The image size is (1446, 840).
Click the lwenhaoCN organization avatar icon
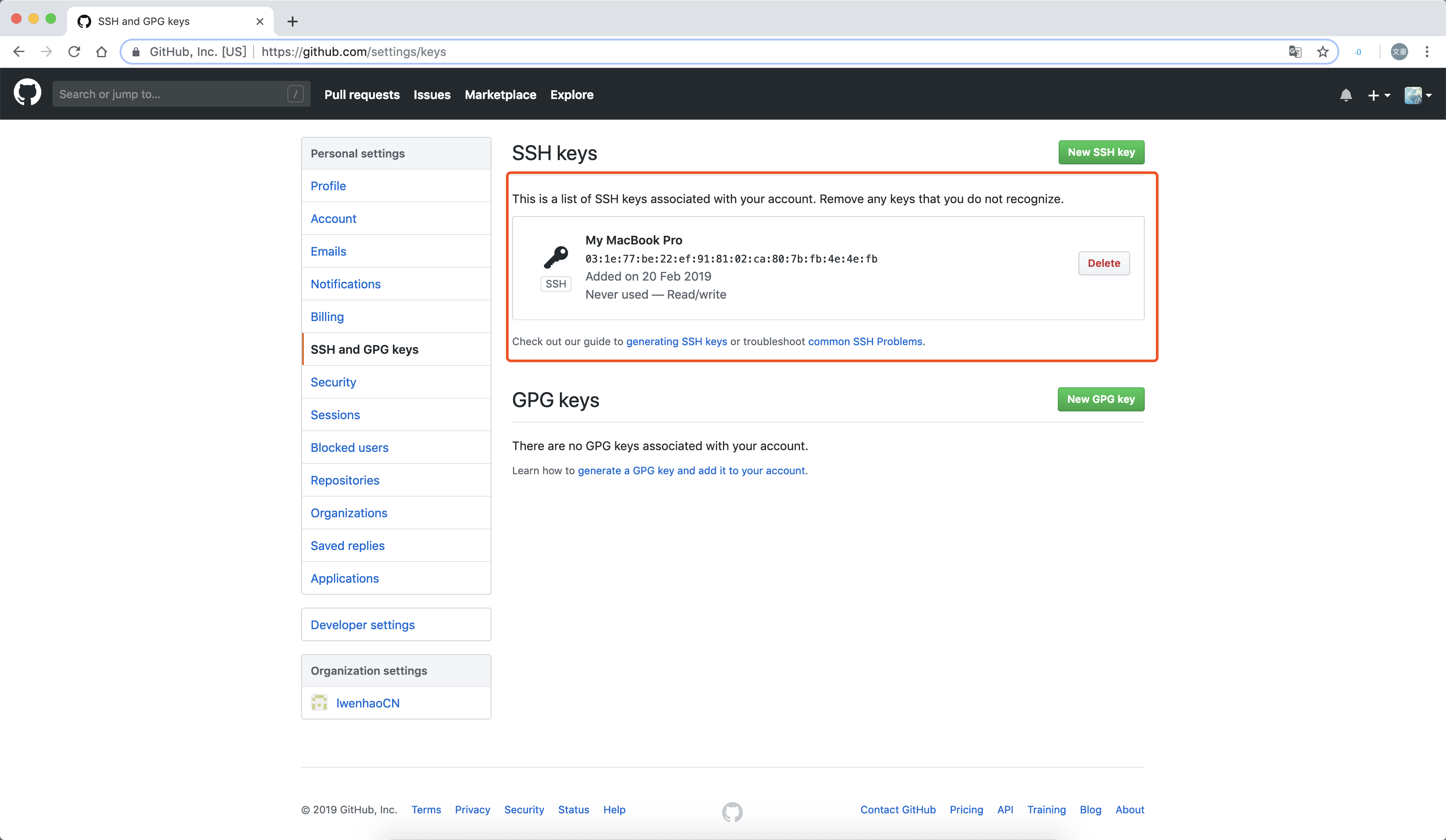click(x=319, y=702)
